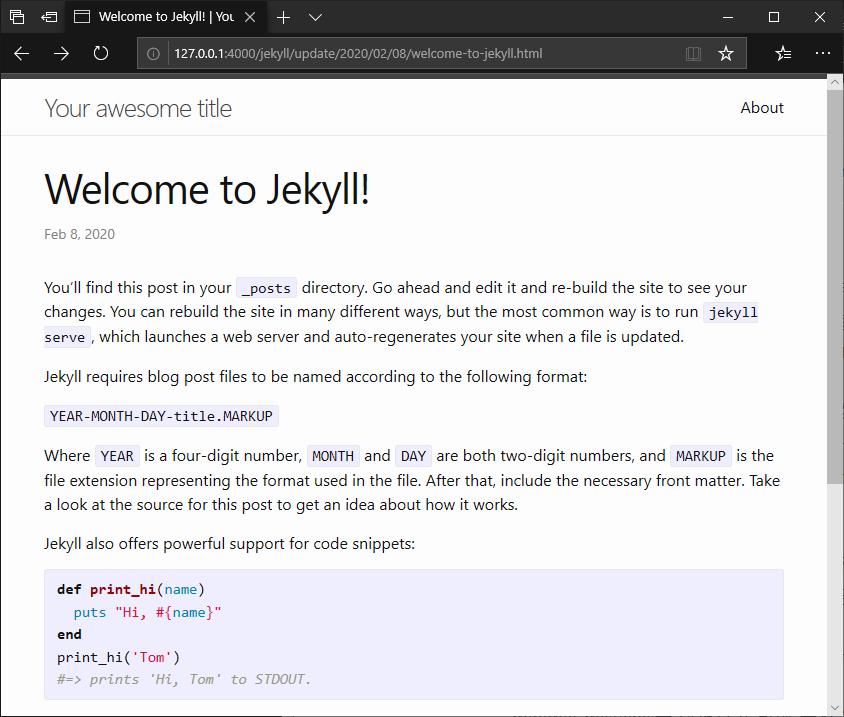844x717 pixels.
Task: Set these tabs aside icon
Action: point(49,17)
